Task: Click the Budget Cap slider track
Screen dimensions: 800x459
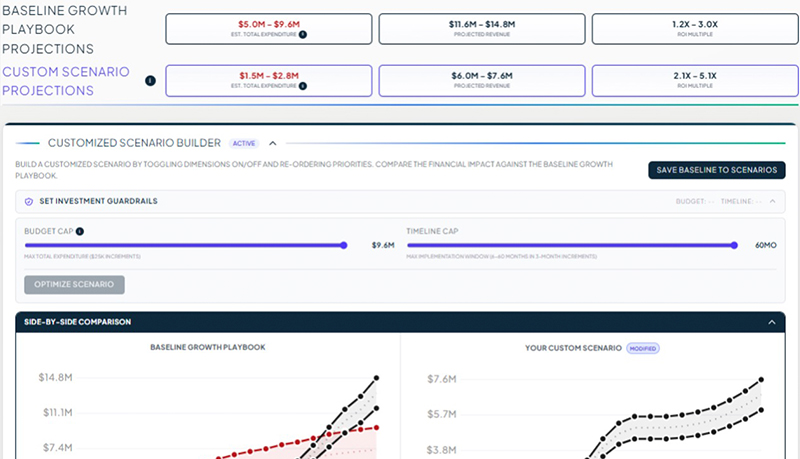Action: pos(185,245)
